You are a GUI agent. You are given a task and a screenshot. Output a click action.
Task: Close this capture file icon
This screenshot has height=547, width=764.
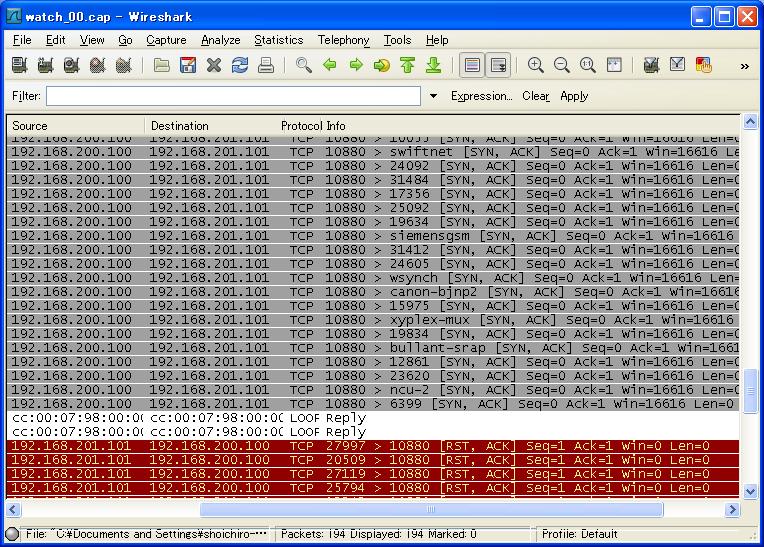point(214,65)
